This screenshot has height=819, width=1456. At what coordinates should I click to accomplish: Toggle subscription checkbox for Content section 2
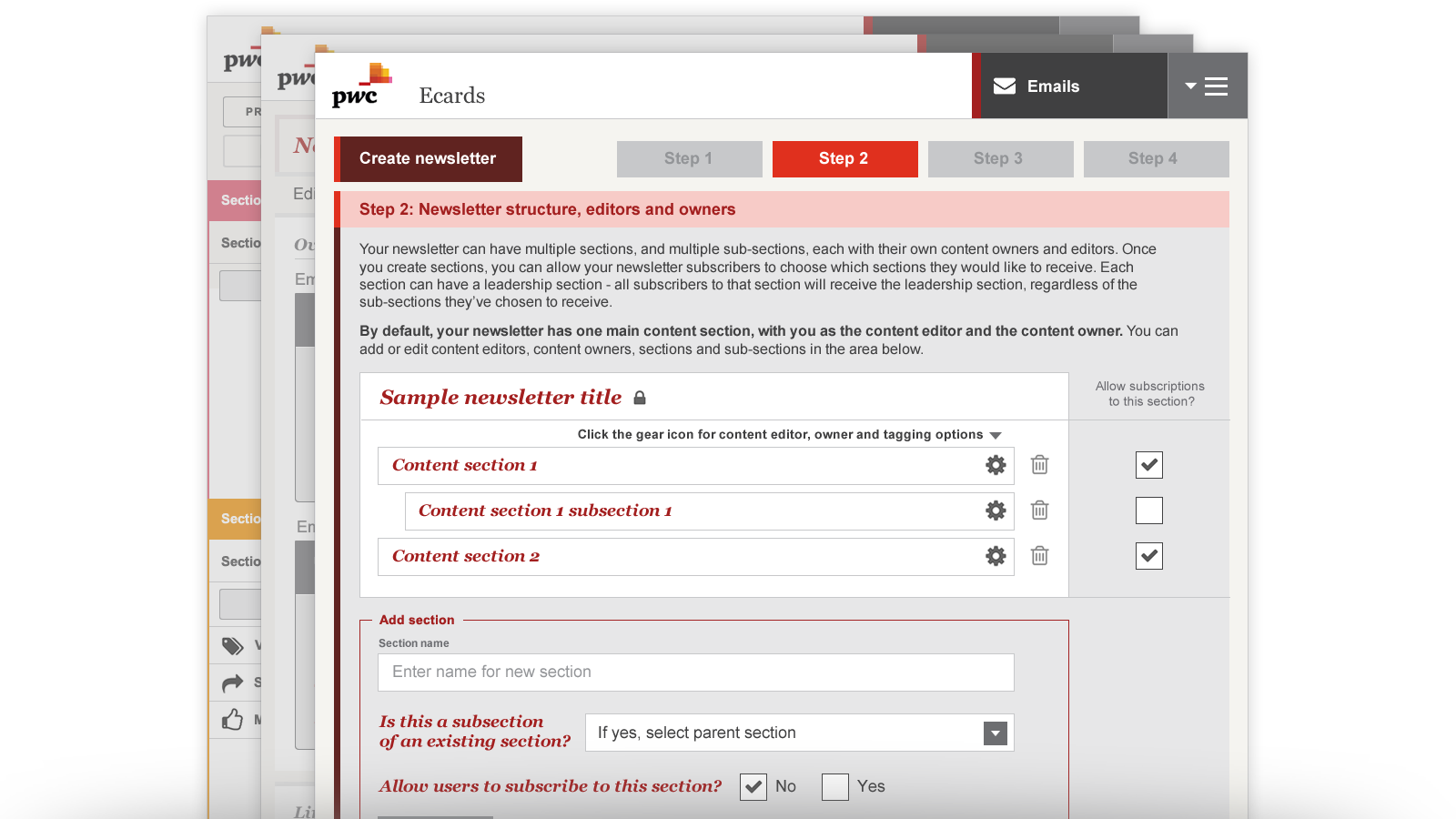(x=1149, y=556)
